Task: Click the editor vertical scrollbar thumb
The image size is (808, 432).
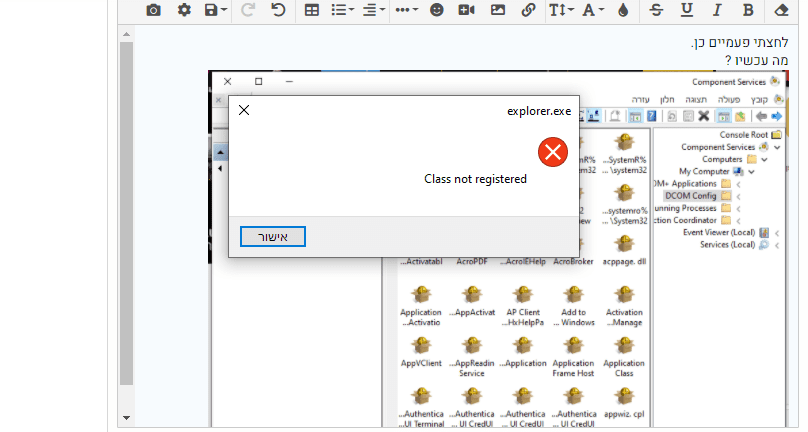Action: [x=126, y=213]
